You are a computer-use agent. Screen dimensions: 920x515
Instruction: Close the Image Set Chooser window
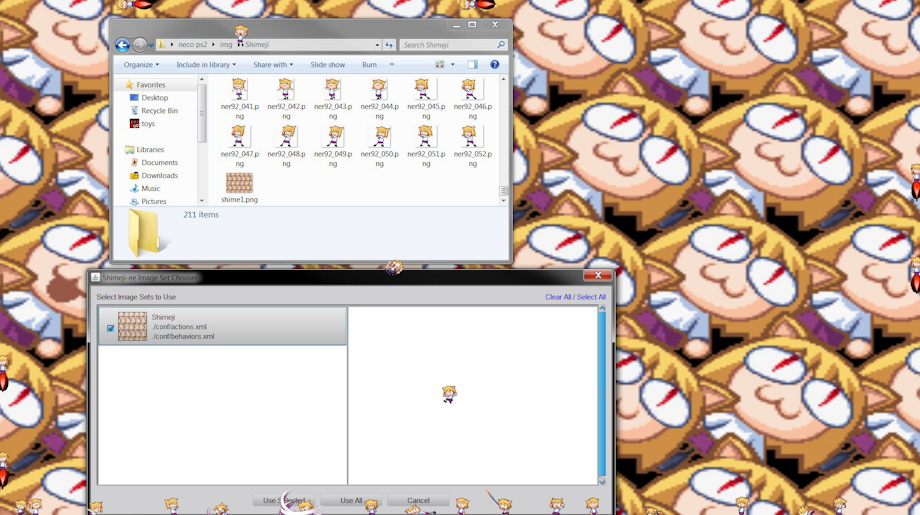[598, 275]
